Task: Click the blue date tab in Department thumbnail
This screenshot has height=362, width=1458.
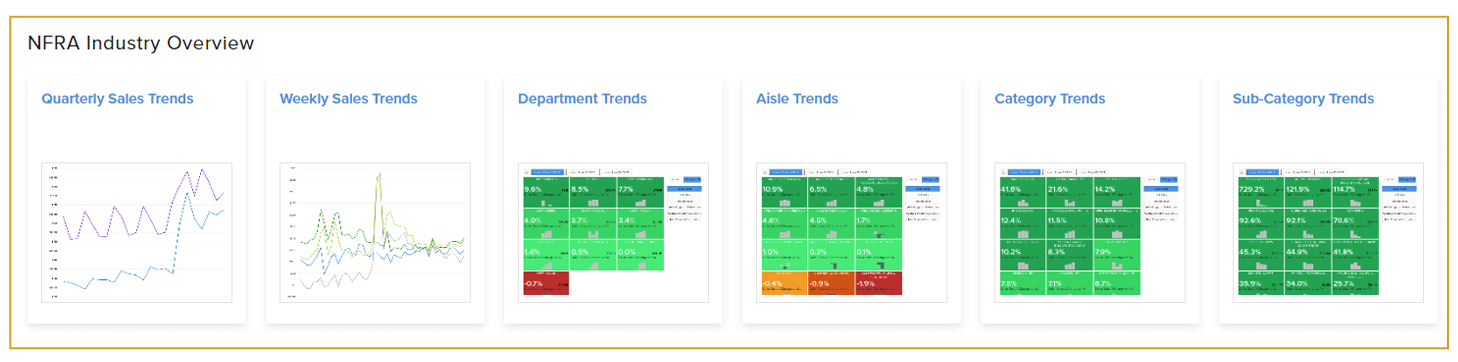Action: pyautogui.click(x=549, y=171)
